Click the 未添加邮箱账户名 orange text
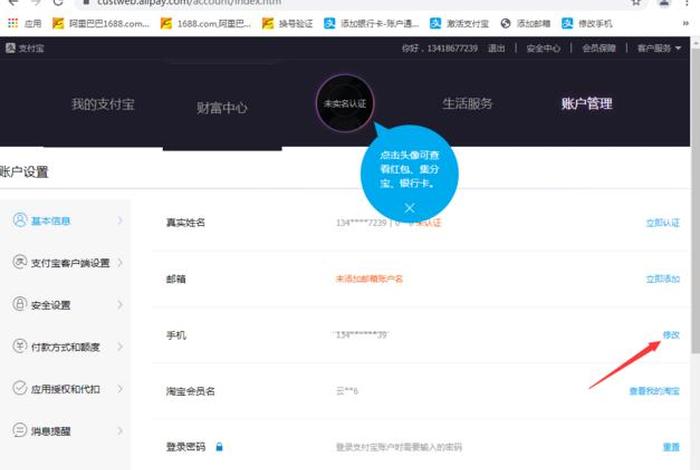The height and width of the screenshot is (470, 700). click(369, 279)
